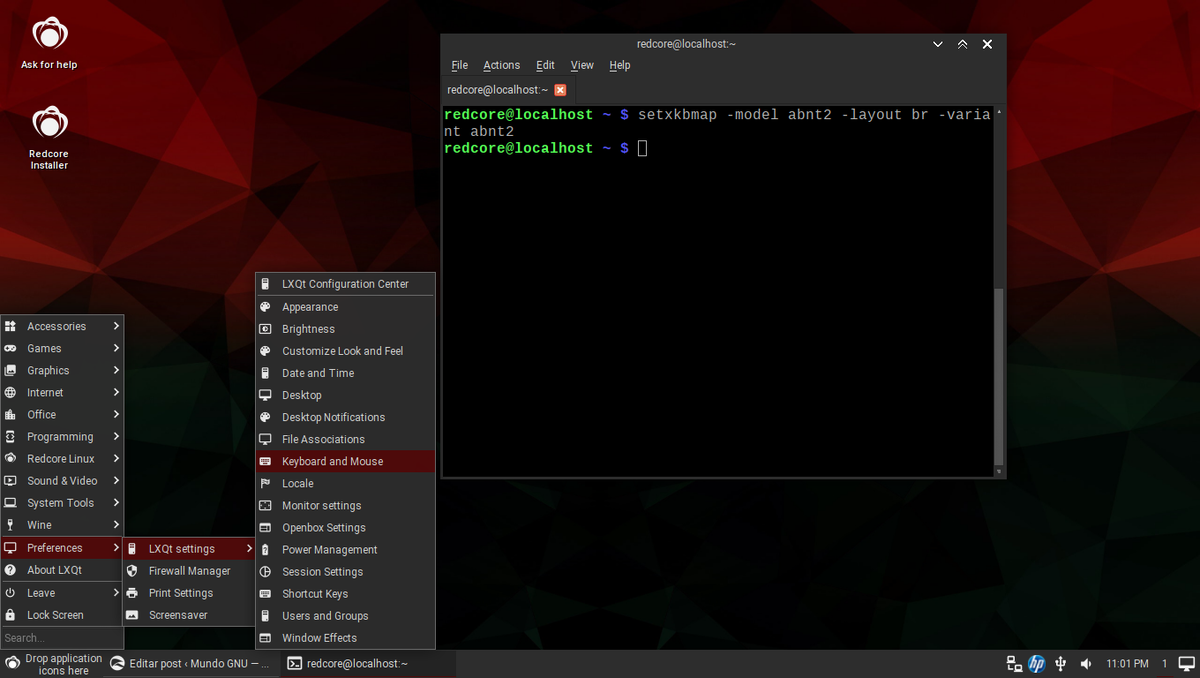Open the terminal Help menu
The image size is (1200, 678).
[620, 65]
